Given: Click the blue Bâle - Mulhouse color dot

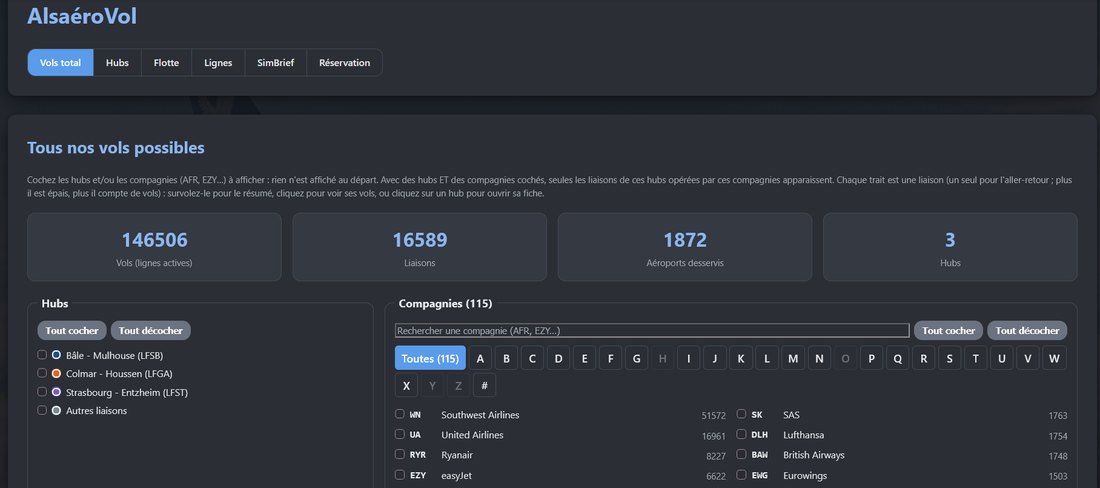Looking at the screenshot, I should click(x=56, y=355).
